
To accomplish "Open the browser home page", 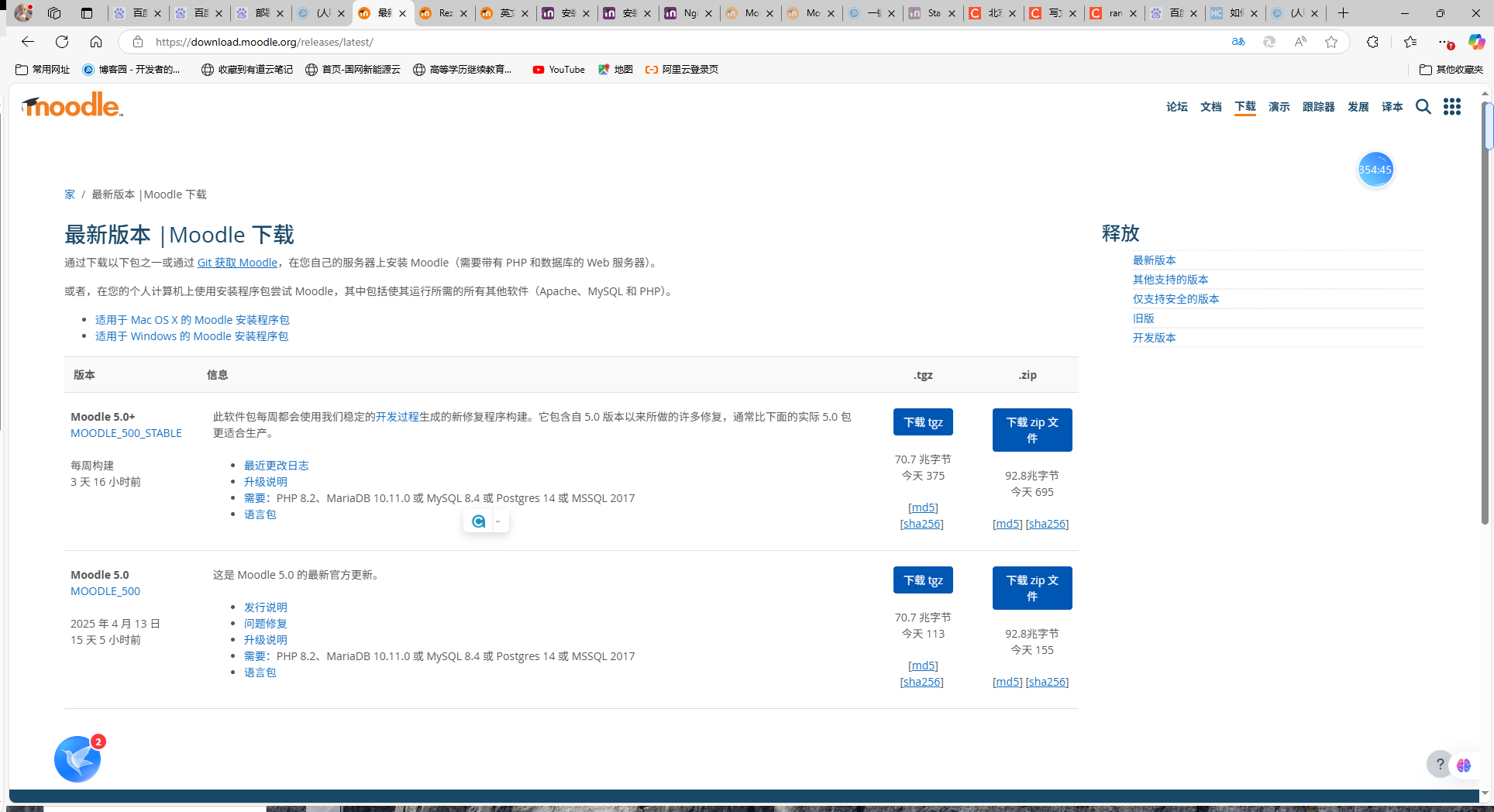I will (96, 42).
